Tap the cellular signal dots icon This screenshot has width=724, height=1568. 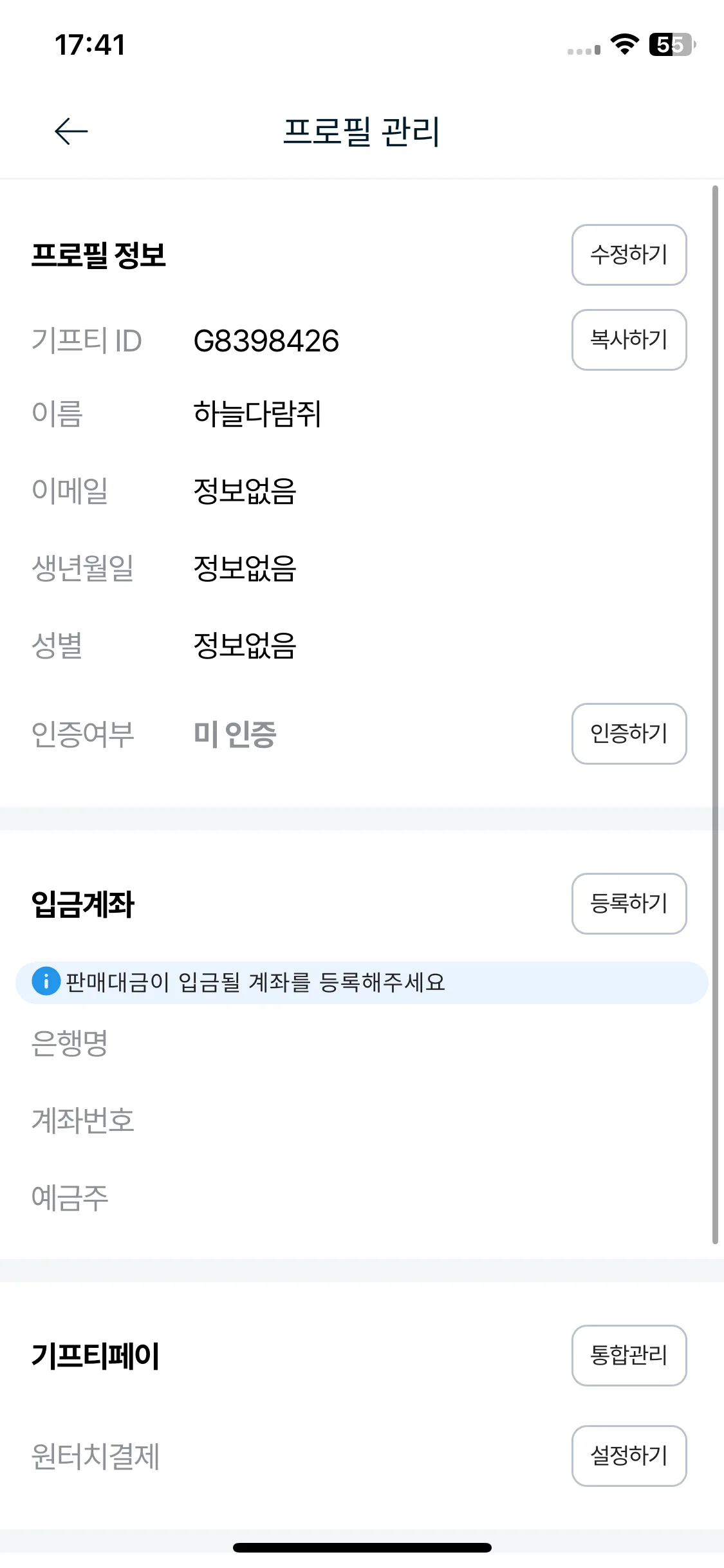[x=584, y=50]
